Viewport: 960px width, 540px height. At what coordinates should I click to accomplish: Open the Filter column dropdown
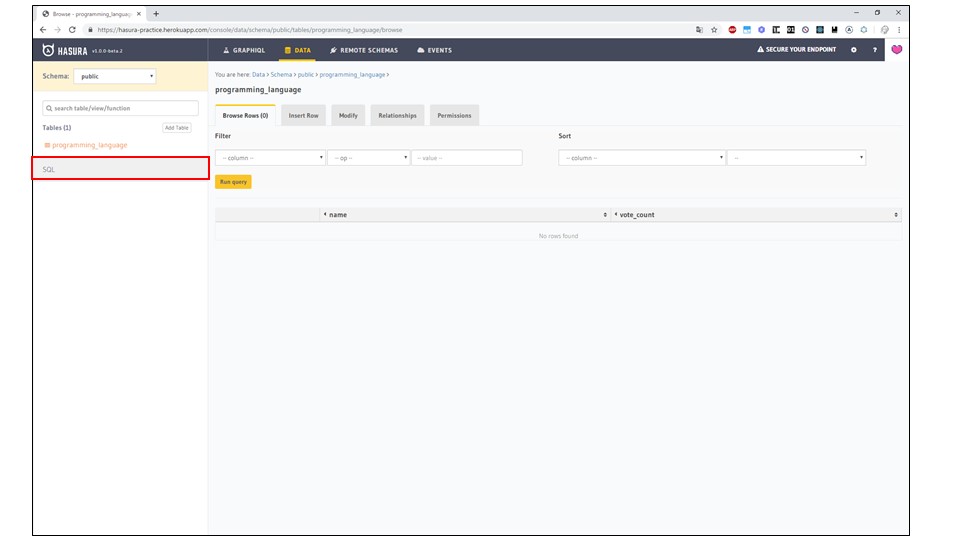270,158
